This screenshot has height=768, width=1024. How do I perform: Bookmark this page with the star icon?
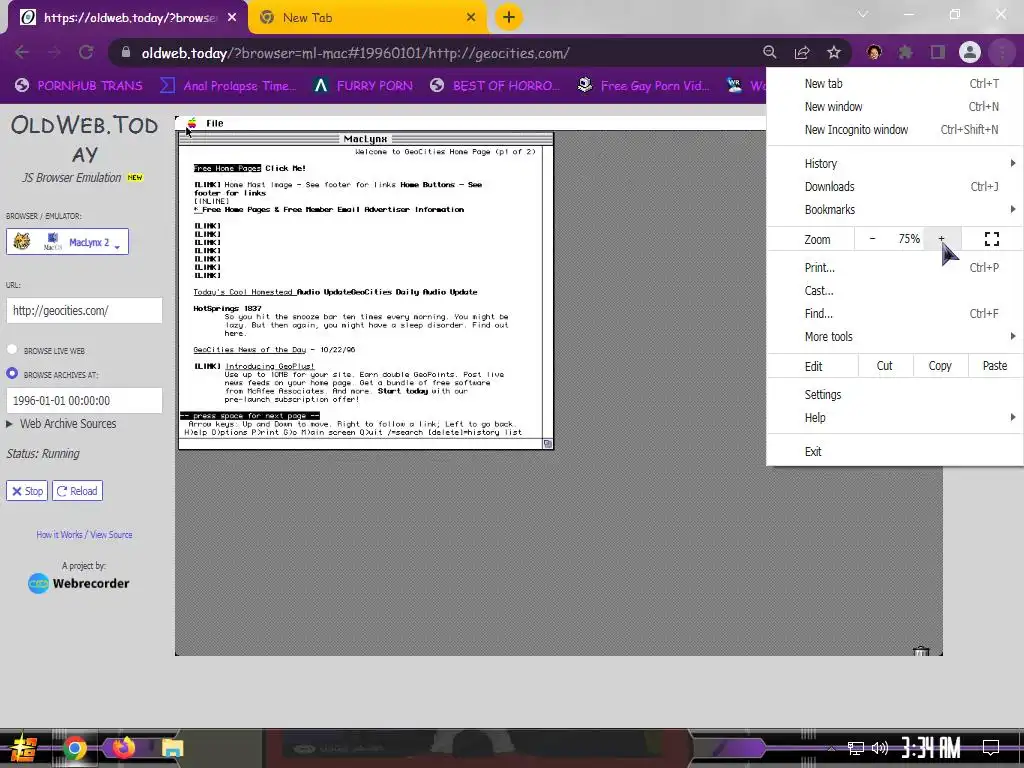[x=834, y=52]
